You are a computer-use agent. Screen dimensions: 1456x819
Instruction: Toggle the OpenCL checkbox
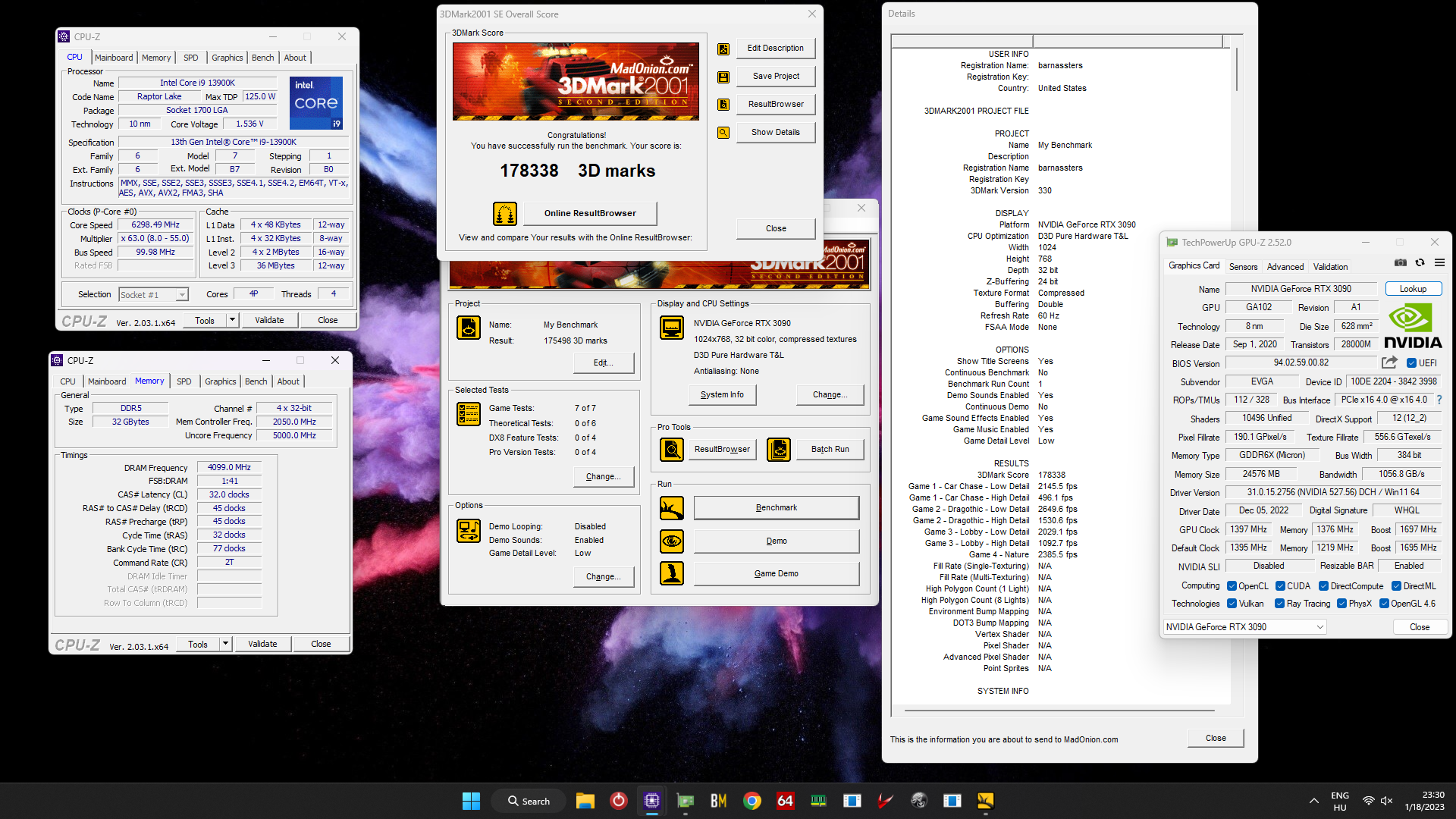tap(1232, 586)
